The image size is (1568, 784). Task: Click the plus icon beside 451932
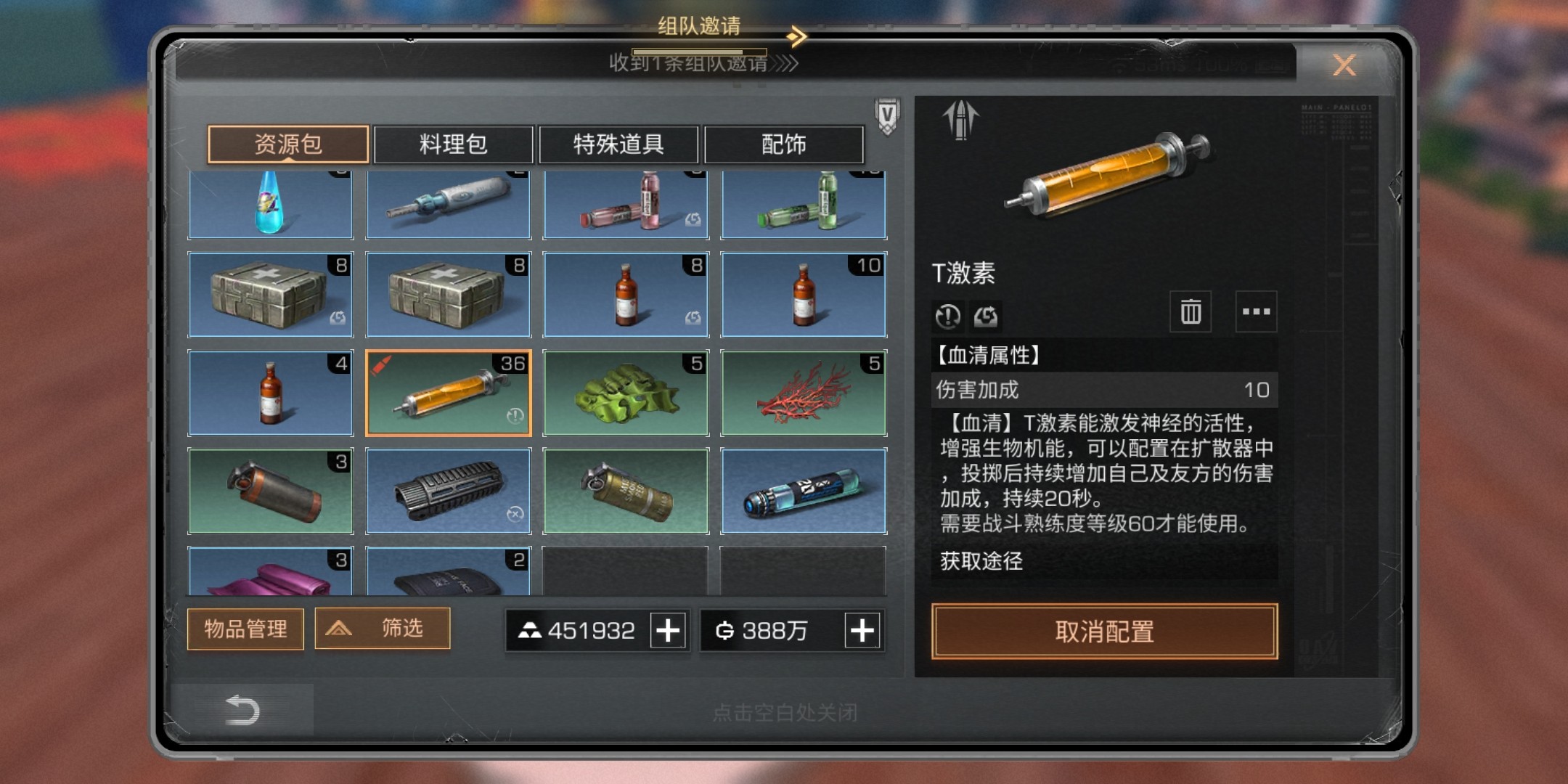point(668,630)
